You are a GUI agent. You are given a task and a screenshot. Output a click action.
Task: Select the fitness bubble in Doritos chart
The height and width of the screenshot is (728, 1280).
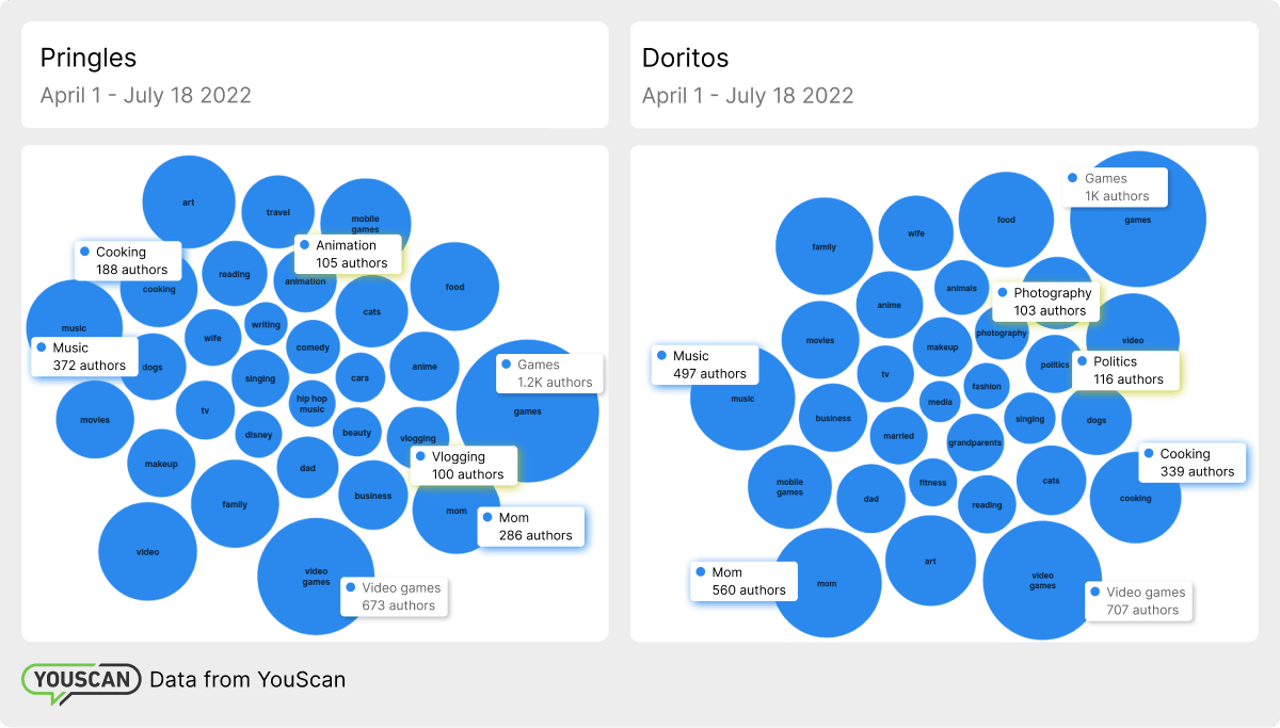(933, 482)
